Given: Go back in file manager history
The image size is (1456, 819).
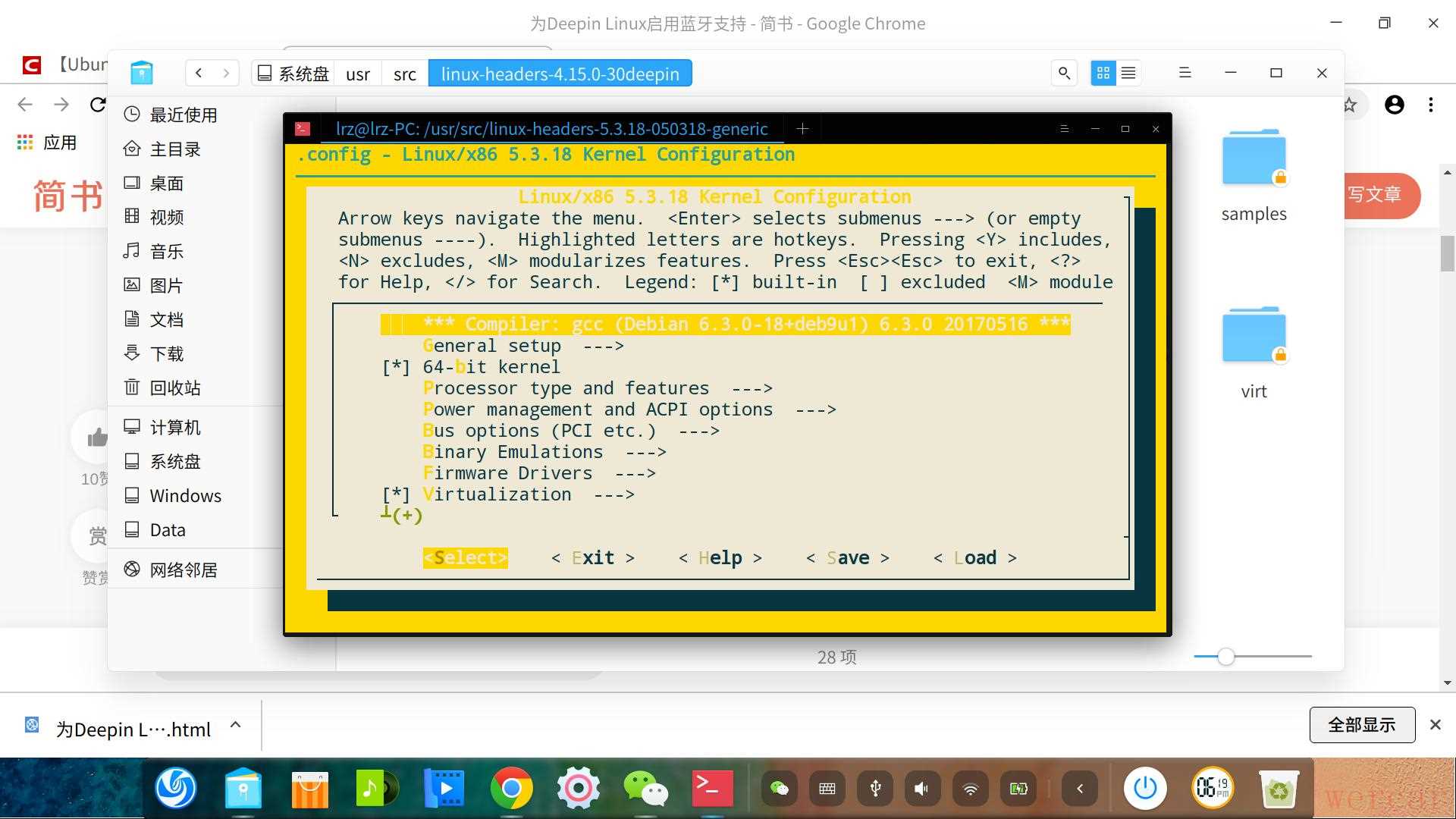Looking at the screenshot, I should click(x=199, y=73).
